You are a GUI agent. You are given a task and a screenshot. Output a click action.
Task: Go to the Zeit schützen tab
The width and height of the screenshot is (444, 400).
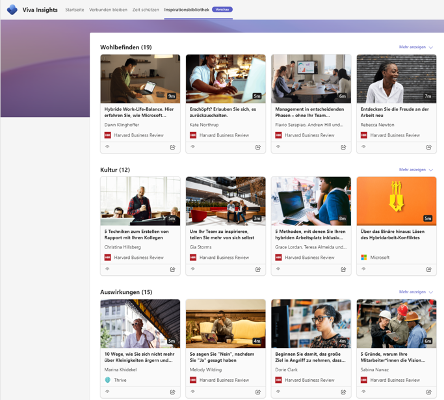(x=146, y=10)
